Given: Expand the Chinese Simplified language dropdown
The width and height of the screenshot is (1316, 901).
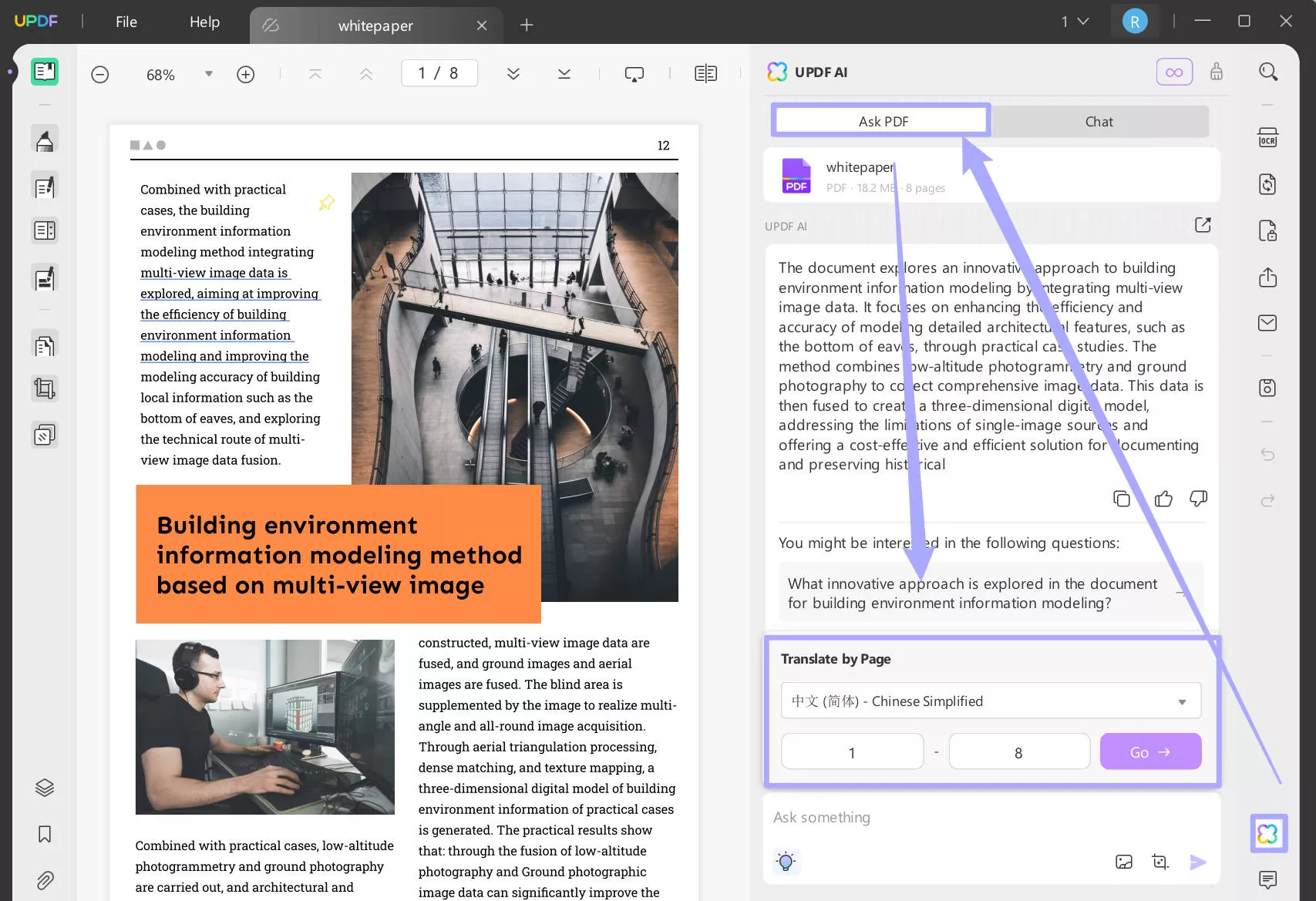Looking at the screenshot, I should click(x=991, y=701).
